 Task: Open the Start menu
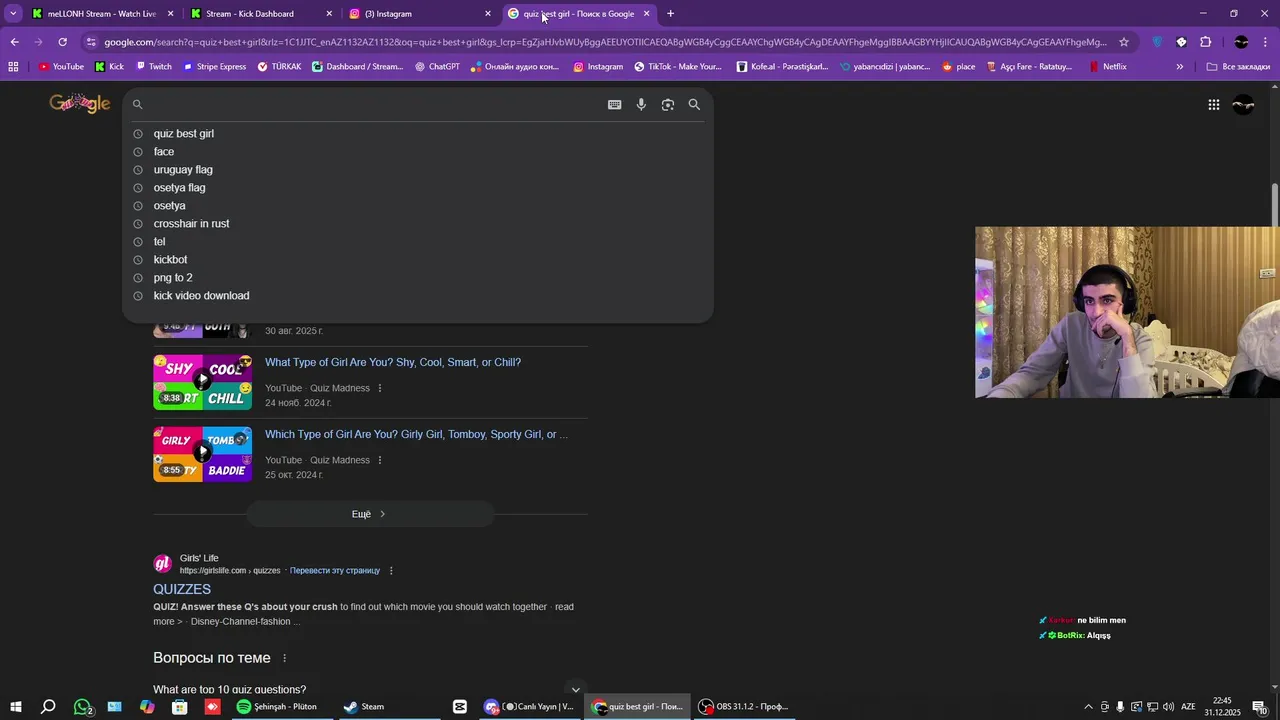(x=15, y=706)
